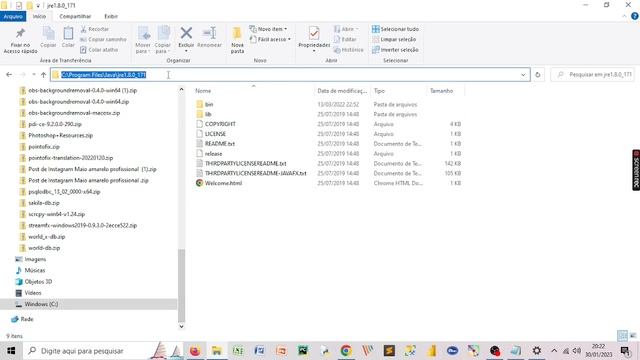Click the Colar clipboard icon

point(68,33)
